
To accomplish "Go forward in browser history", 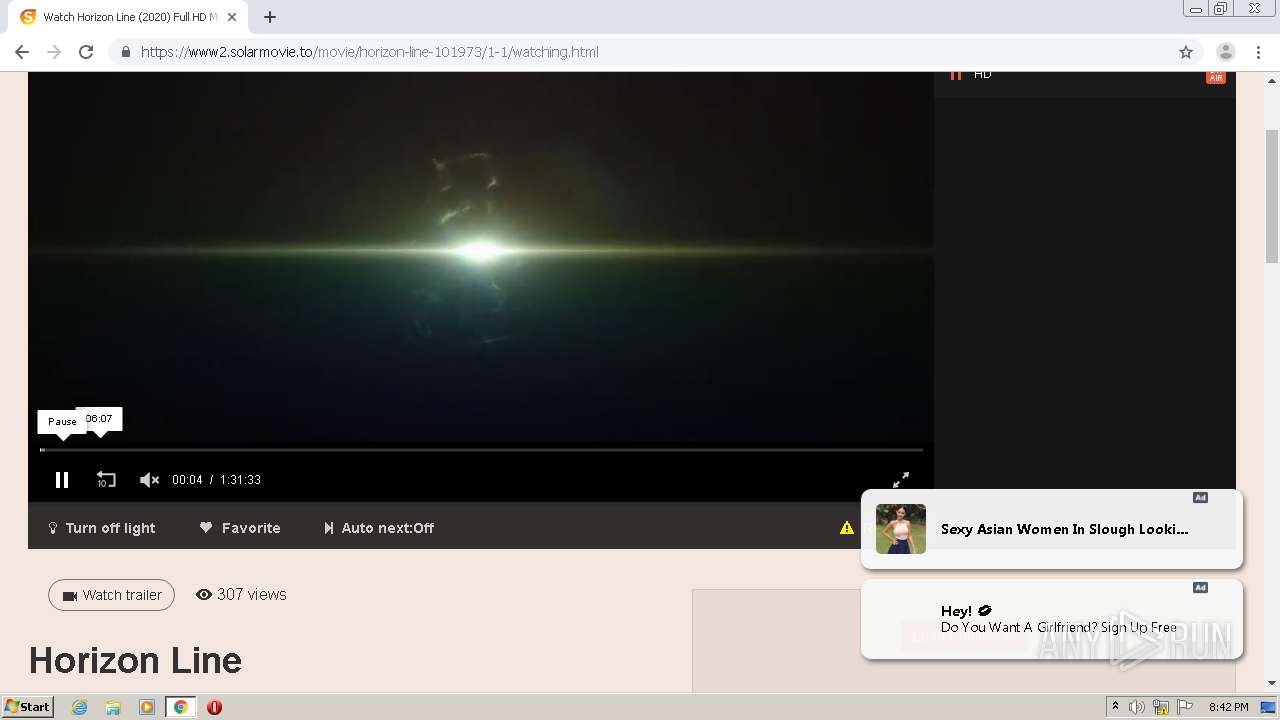I will (x=54, y=52).
